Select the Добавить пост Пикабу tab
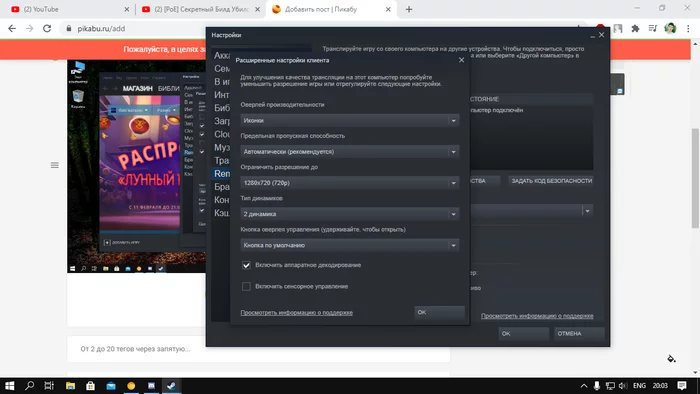The height and width of the screenshot is (394, 700). (331, 9)
